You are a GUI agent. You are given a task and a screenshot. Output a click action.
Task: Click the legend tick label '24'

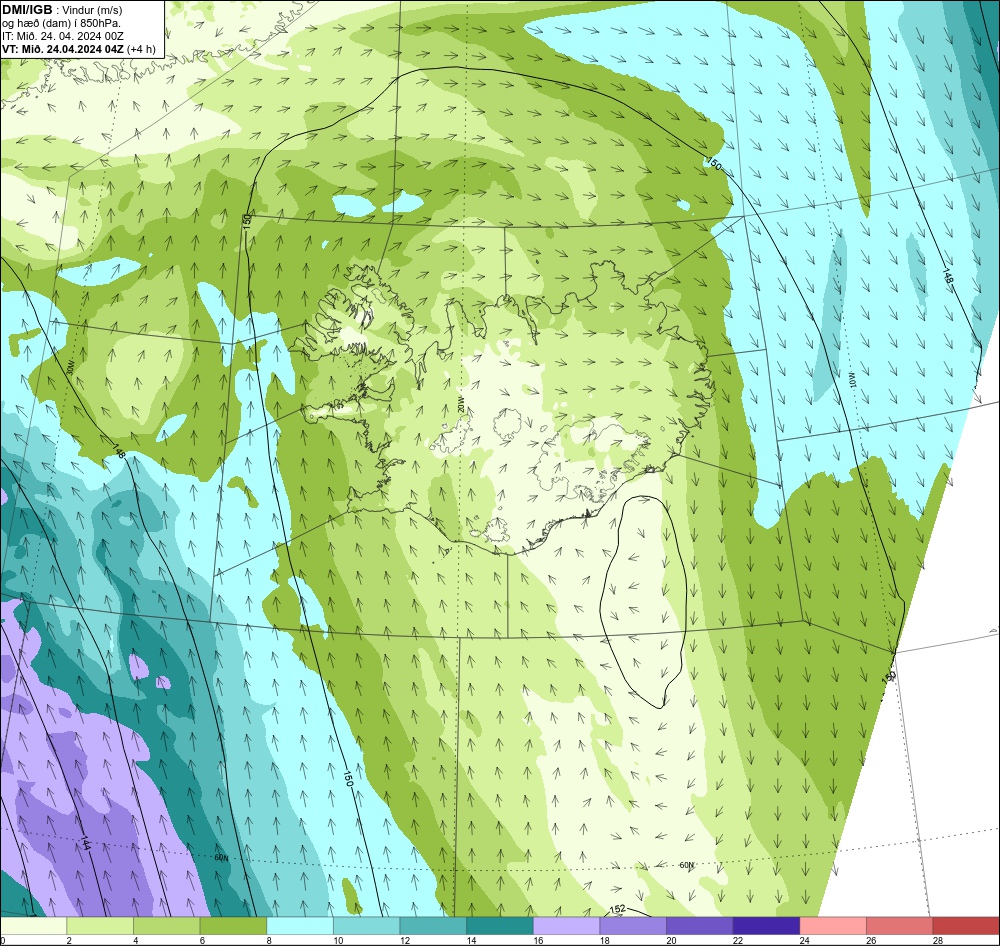[x=805, y=940]
